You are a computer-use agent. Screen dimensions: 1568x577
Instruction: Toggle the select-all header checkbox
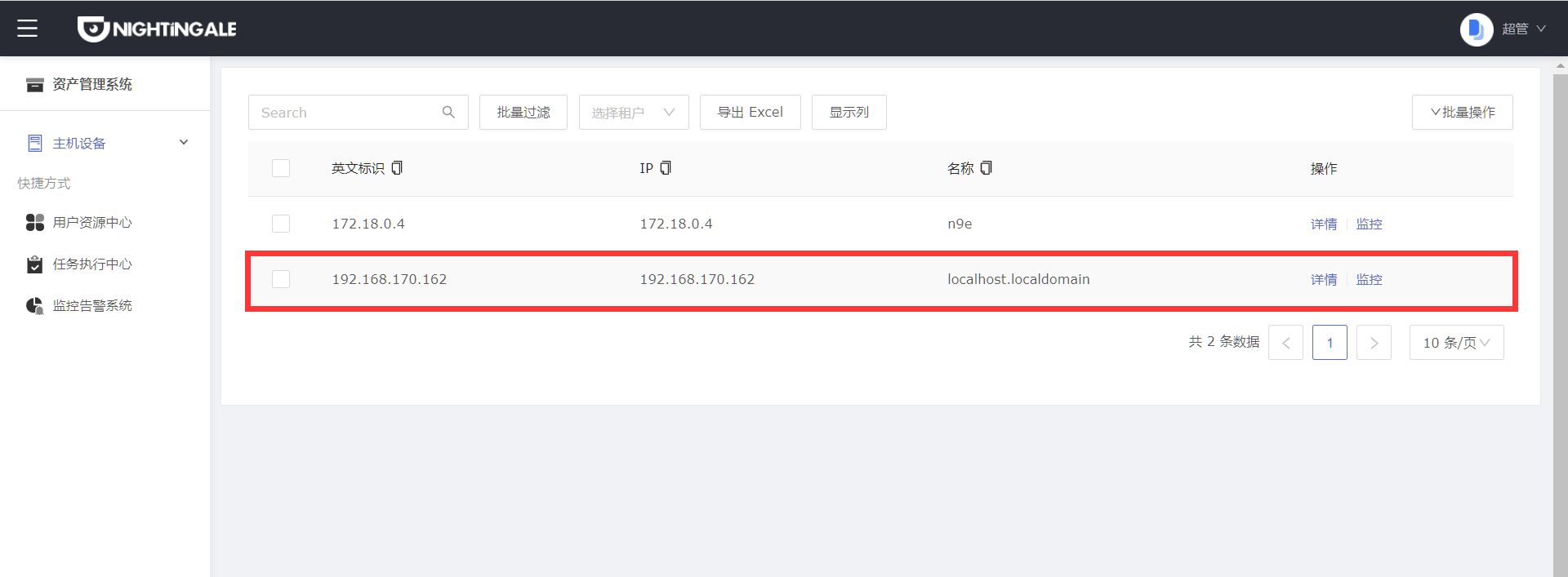(281, 168)
